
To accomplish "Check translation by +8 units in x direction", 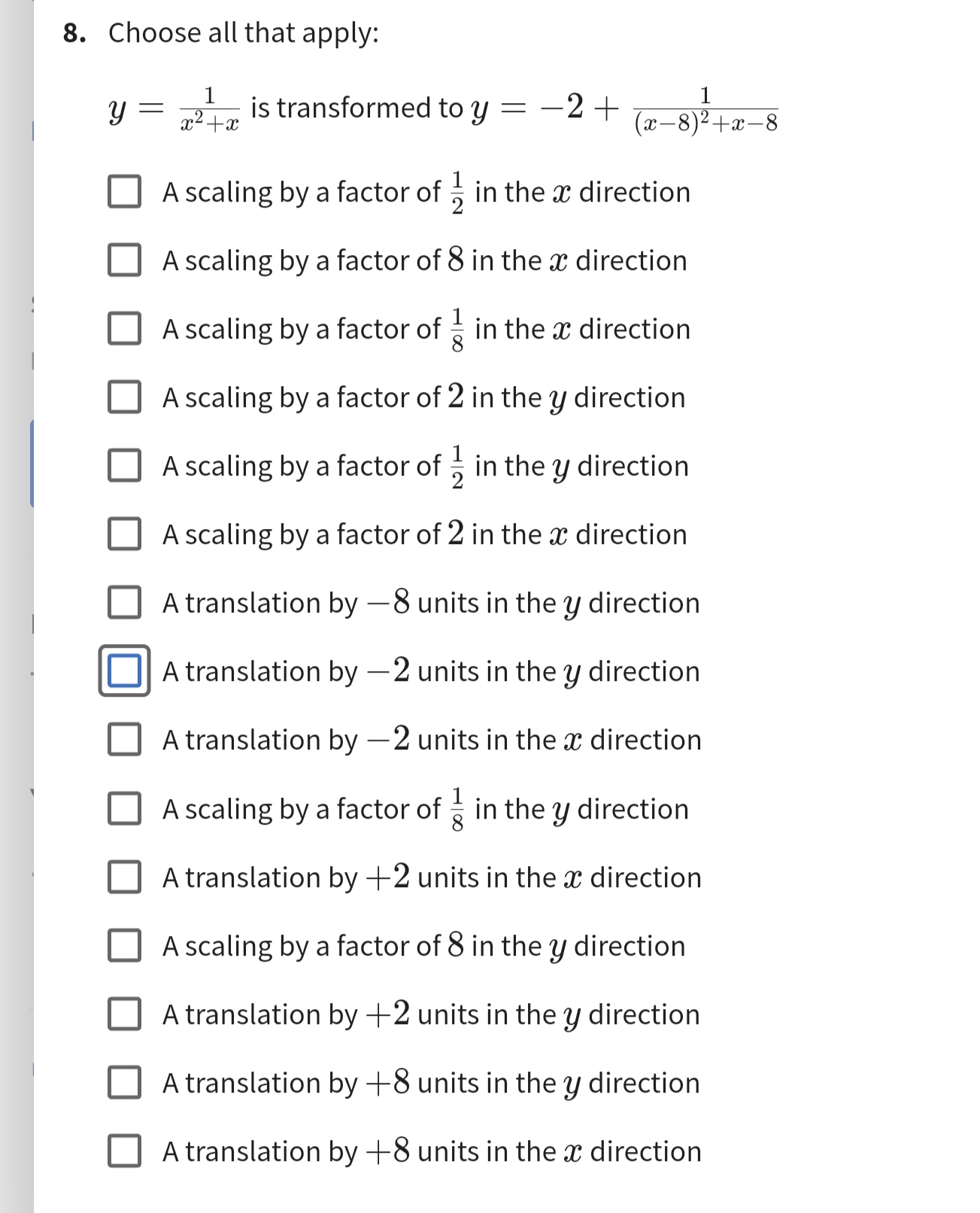I will (x=126, y=1151).
